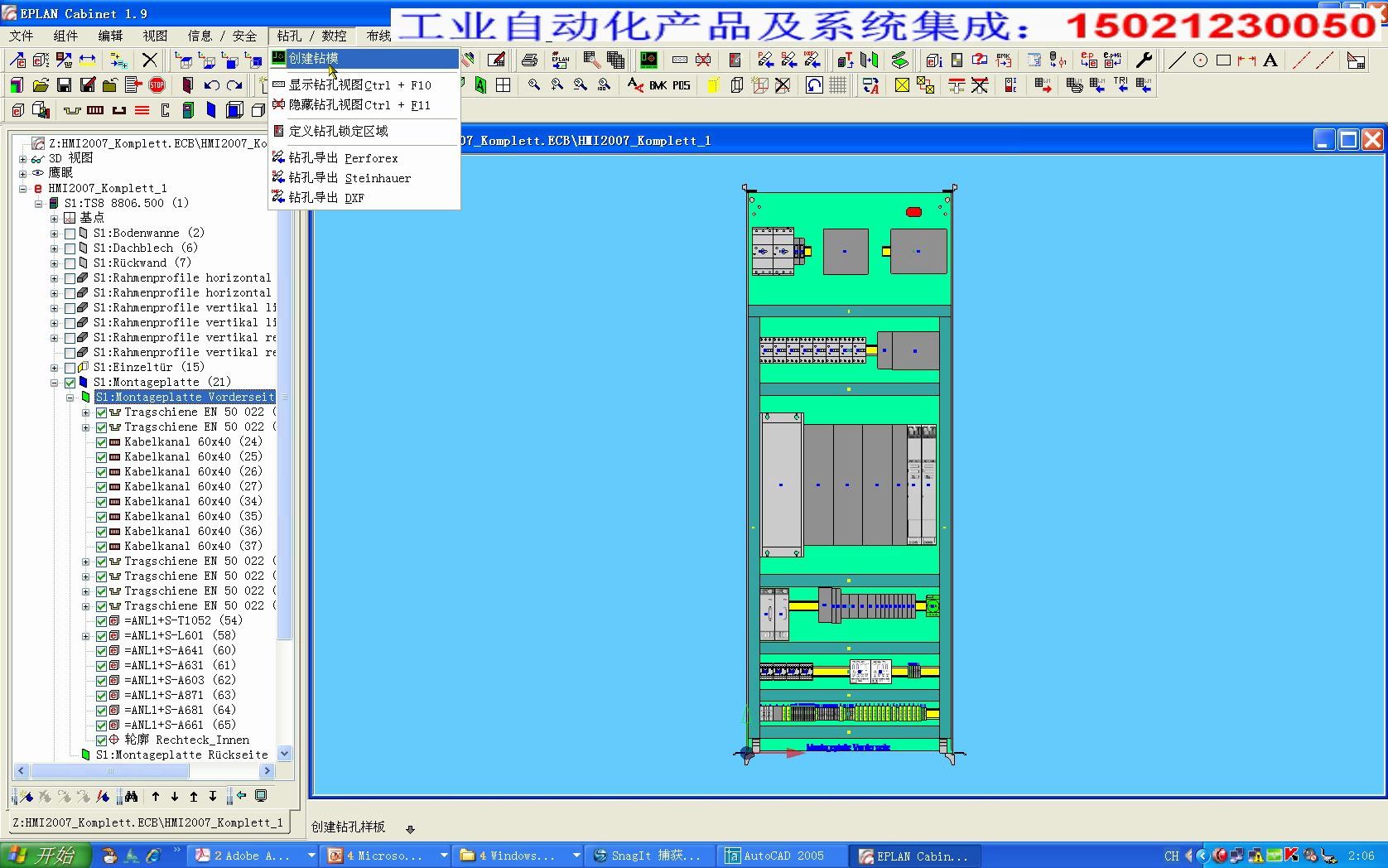Screen dimensions: 1388x868
Task: Toggle checkbox for S1:Einzeltür (15)
Action: click(70, 368)
